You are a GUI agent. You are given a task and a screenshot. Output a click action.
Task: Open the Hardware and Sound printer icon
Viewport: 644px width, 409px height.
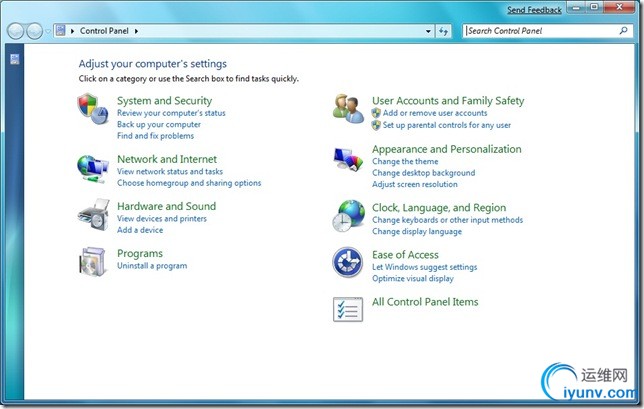coord(94,215)
